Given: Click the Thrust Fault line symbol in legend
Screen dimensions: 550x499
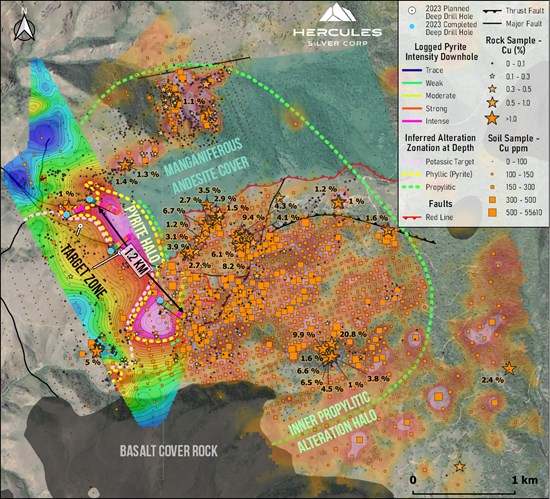Looking at the screenshot, I should tap(493, 11).
